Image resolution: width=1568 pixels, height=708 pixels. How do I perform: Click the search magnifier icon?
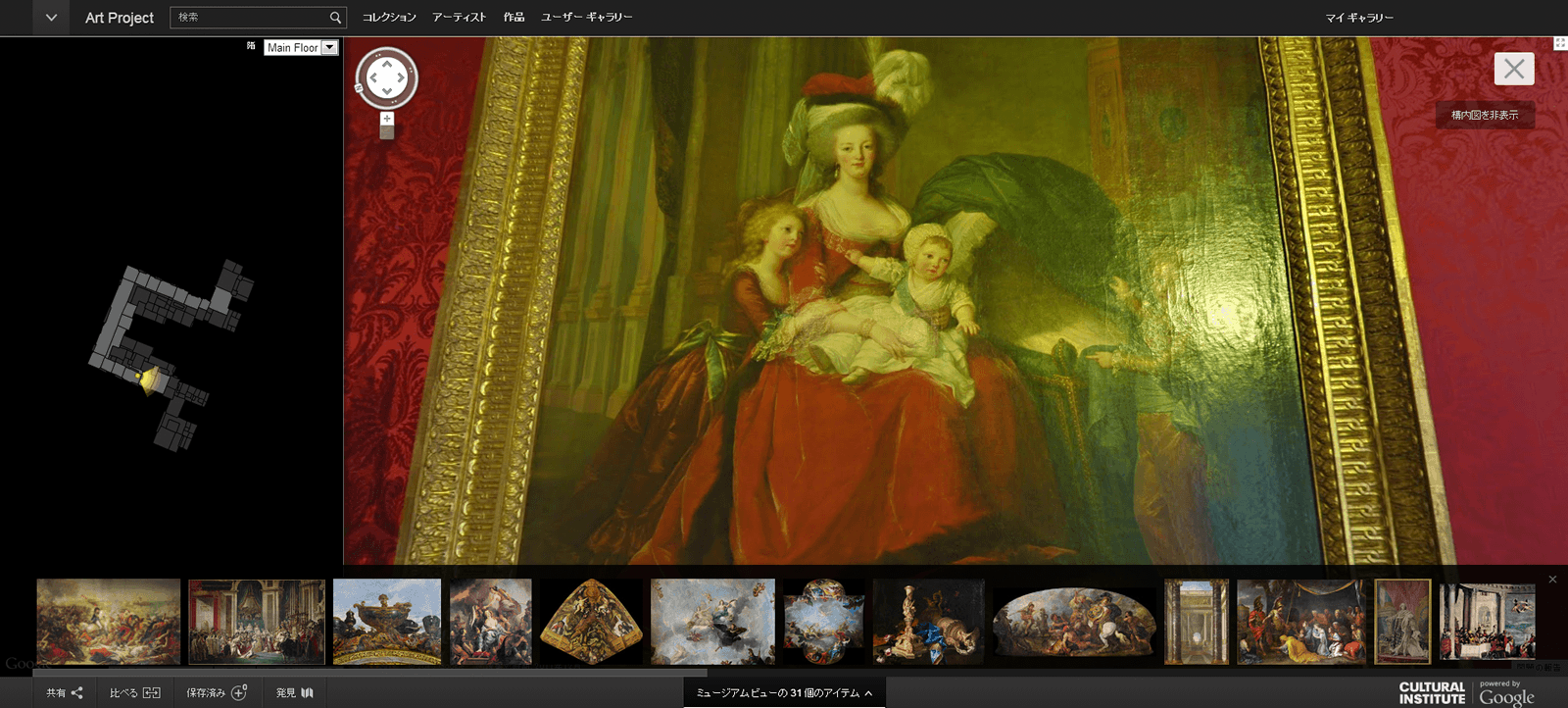[335, 18]
